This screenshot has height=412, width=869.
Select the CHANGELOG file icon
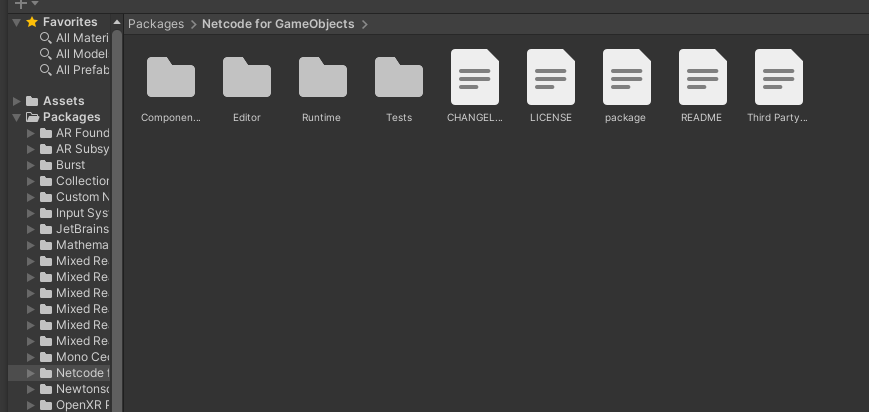(474, 77)
